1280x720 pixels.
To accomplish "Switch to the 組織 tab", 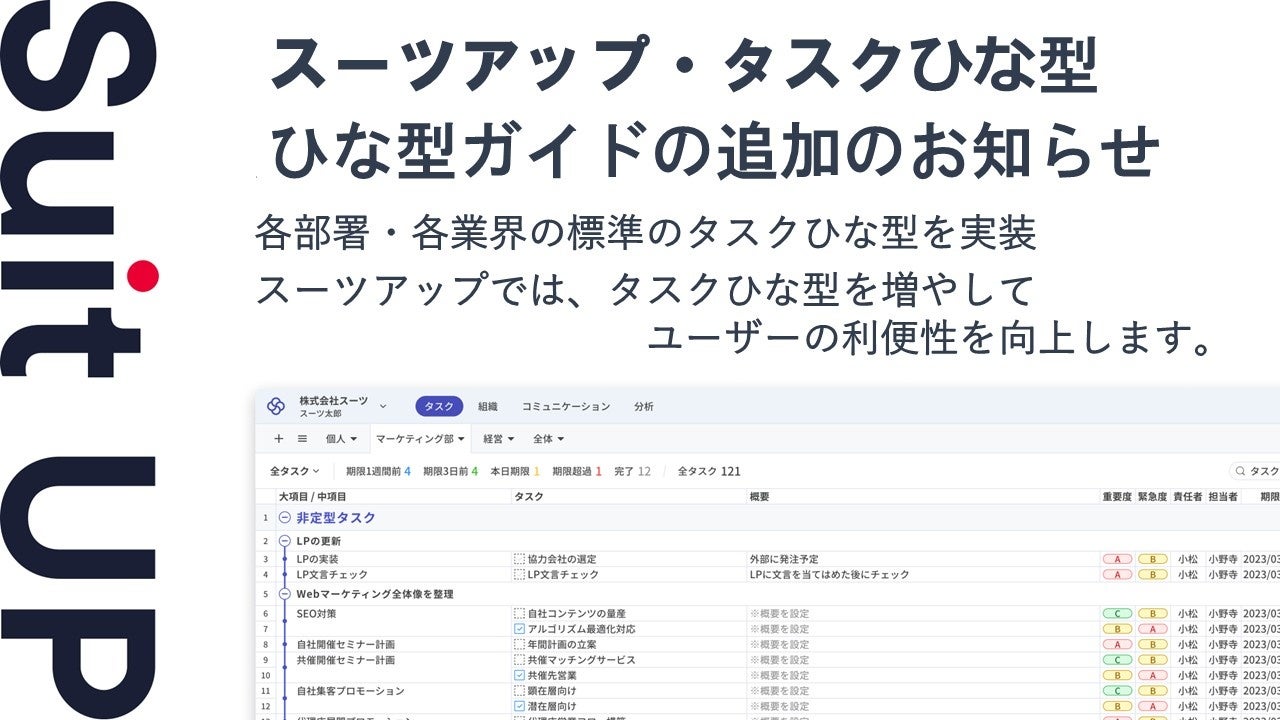I will (x=488, y=407).
